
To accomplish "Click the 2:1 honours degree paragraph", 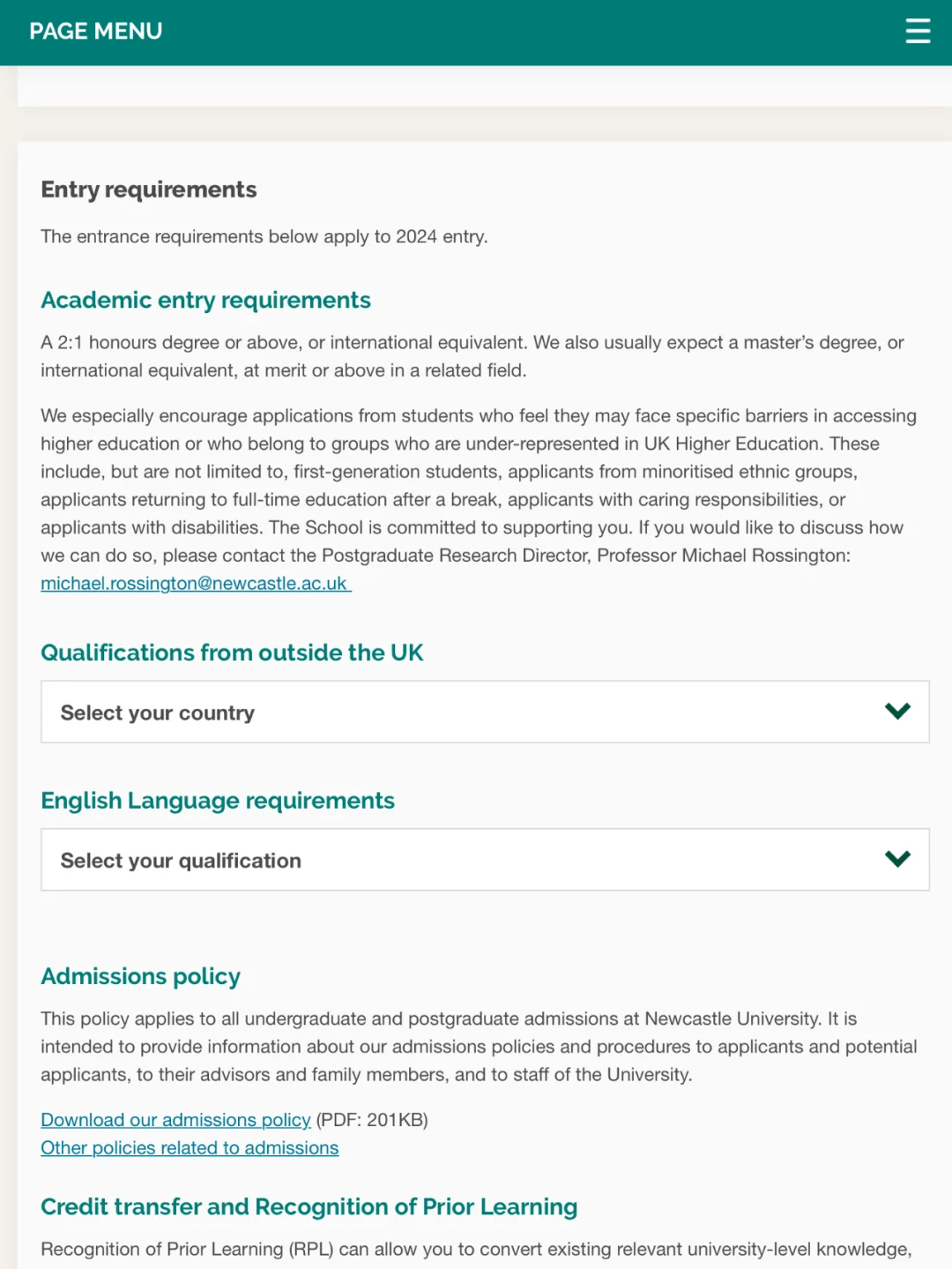I will point(472,356).
